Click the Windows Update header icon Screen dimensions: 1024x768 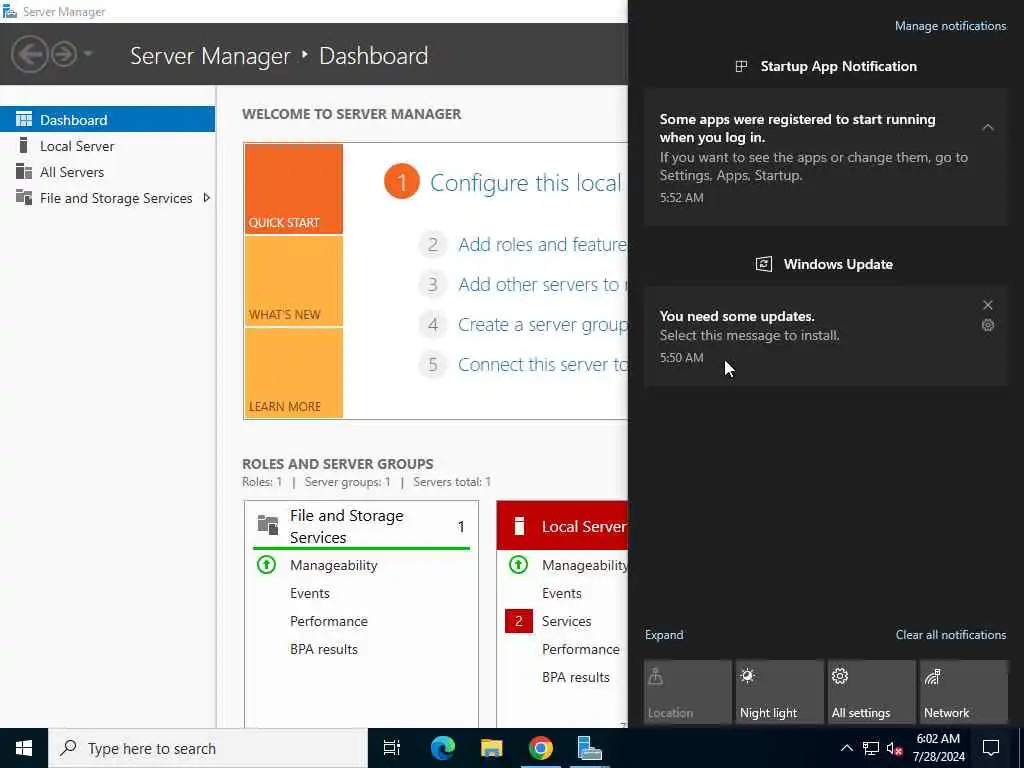pyautogui.click(x=763, y=264)
